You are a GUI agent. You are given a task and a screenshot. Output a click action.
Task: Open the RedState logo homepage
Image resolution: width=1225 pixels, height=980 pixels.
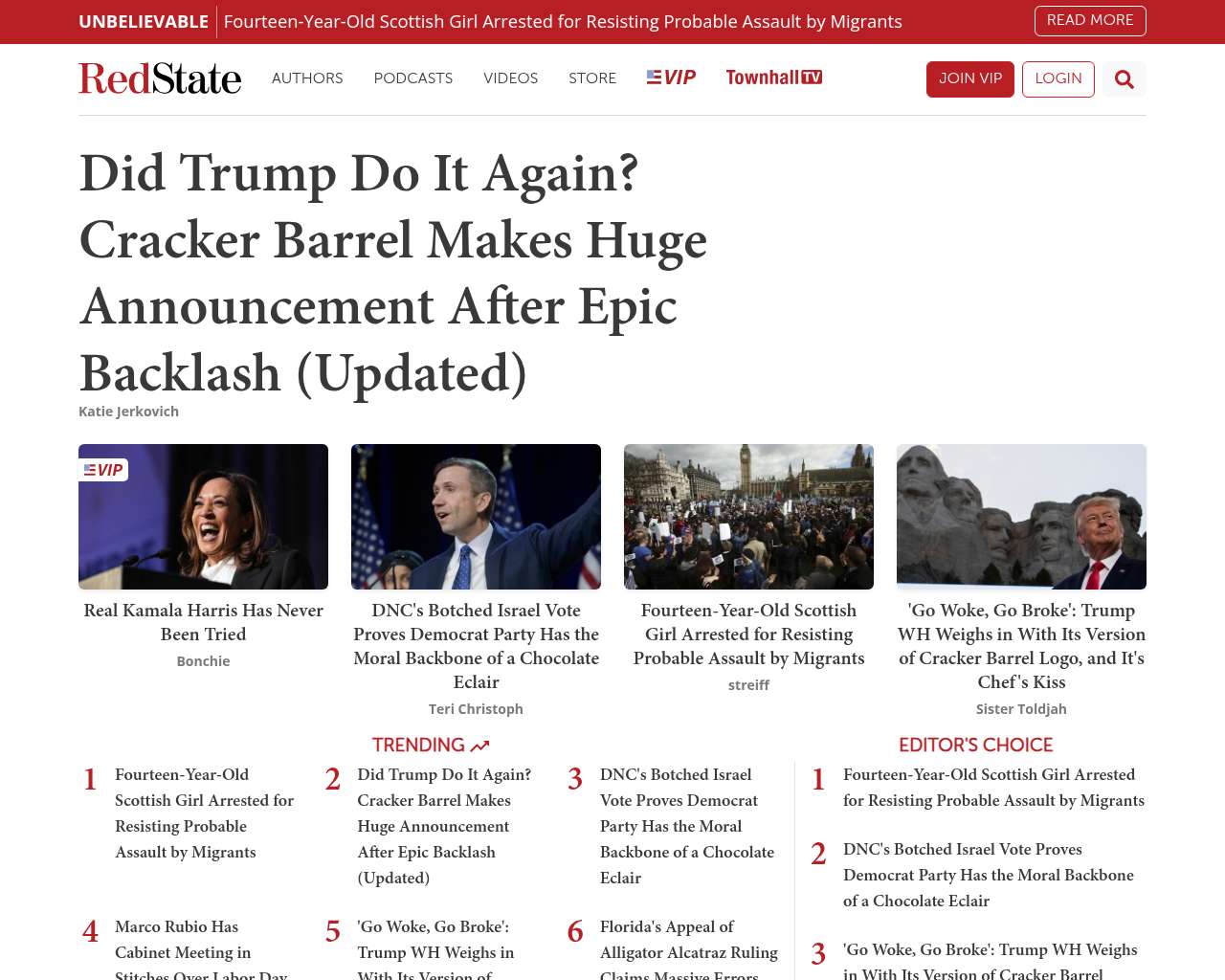(160, 78)
